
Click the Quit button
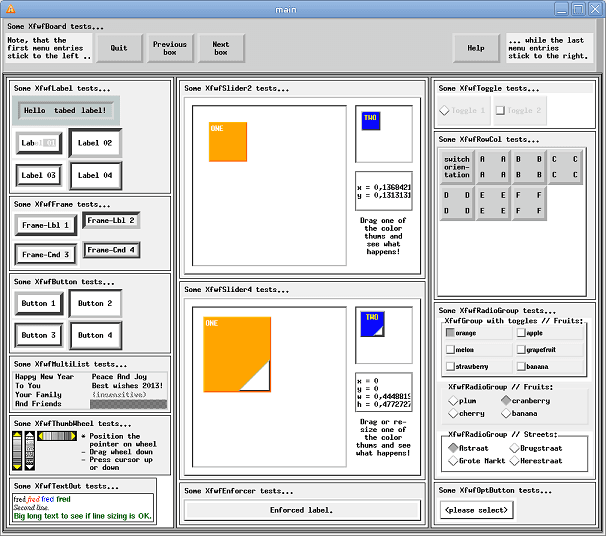coord(119,48)
